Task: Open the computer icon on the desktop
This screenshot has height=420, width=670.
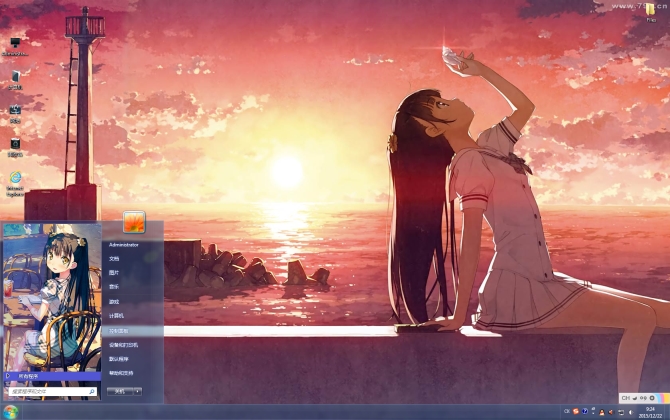Action: [x=15, y=80]
